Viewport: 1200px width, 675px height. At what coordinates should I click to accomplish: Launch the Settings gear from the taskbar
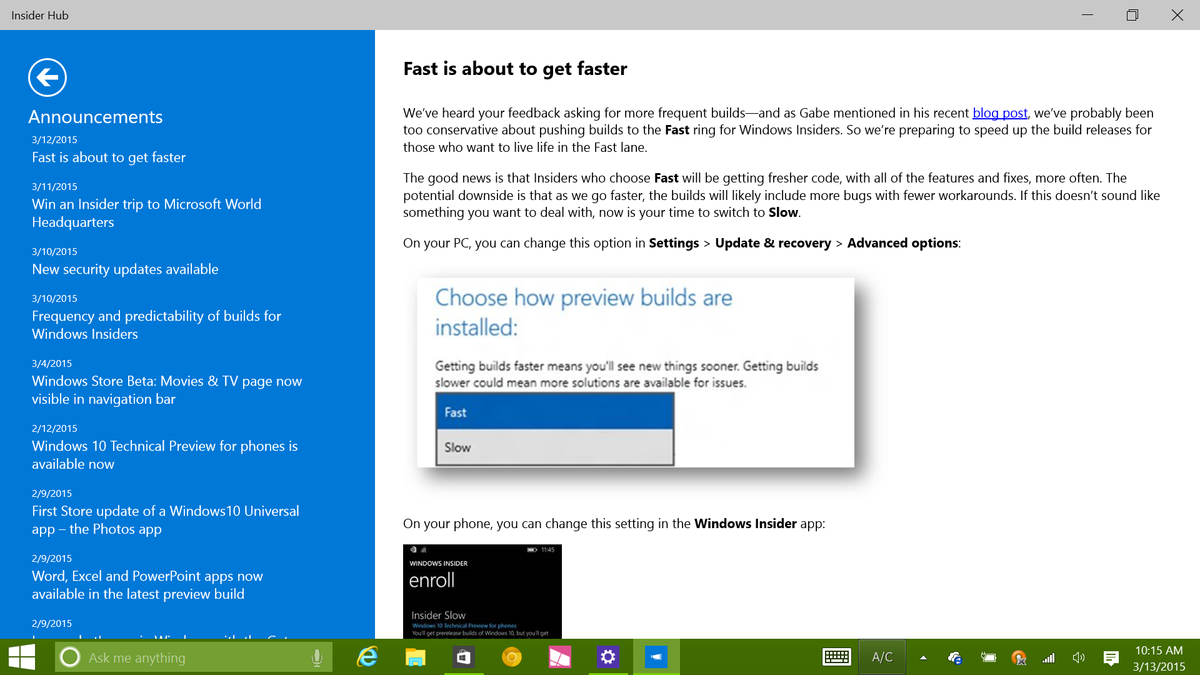click(x=608, y=657)
